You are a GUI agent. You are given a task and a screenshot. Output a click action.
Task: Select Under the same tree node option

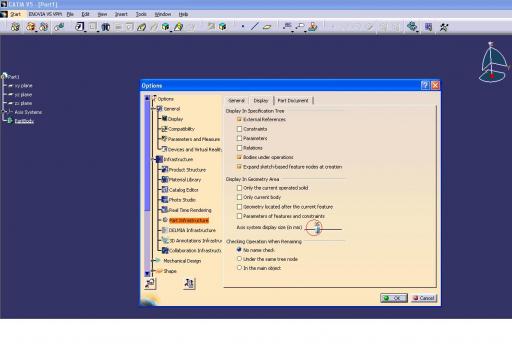coord(239,259)
